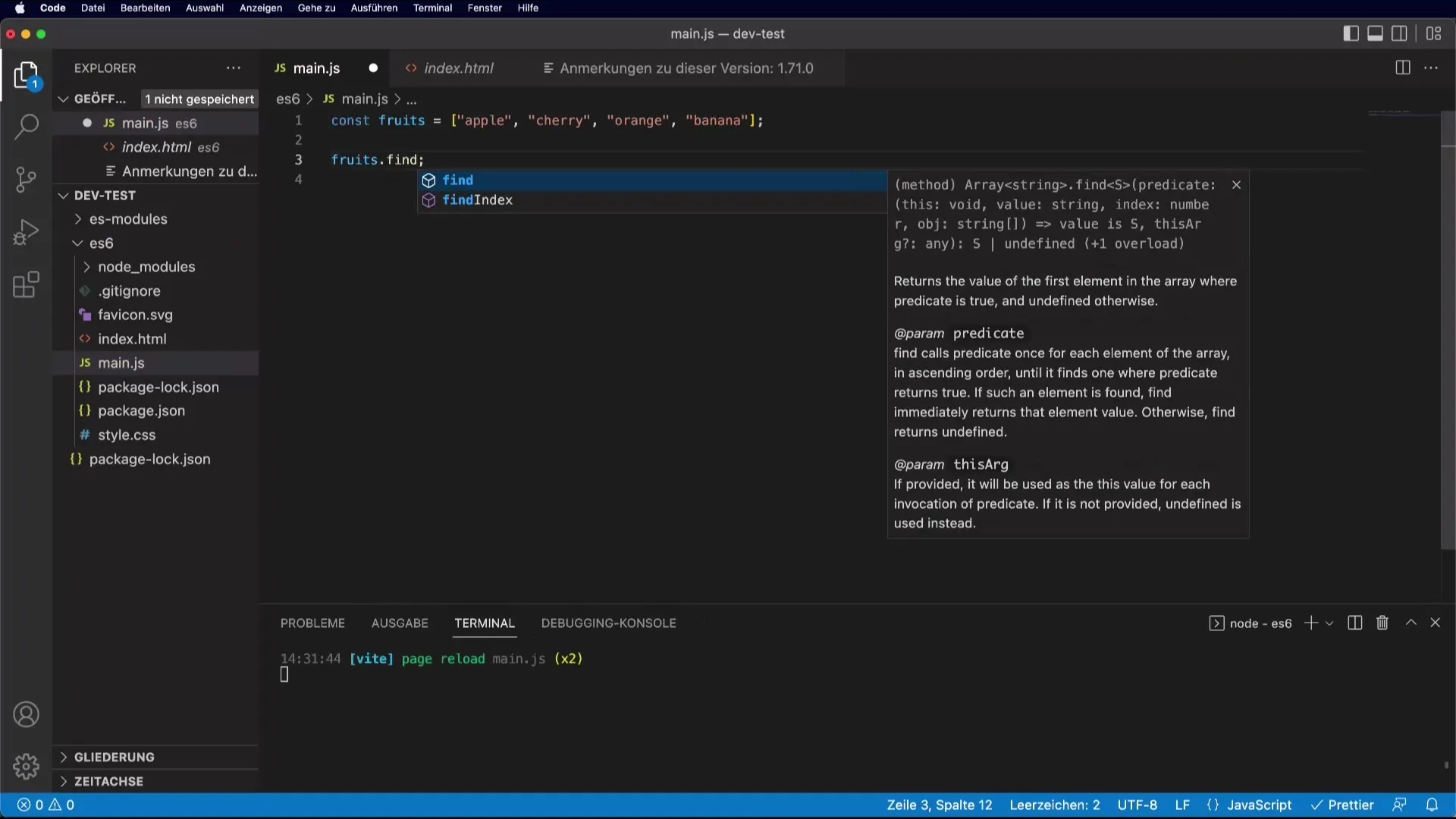Create a new terminal with plus icon
Viewport: 1456px width, 819px height.
pyautogui.click(x=1310, y=623)
